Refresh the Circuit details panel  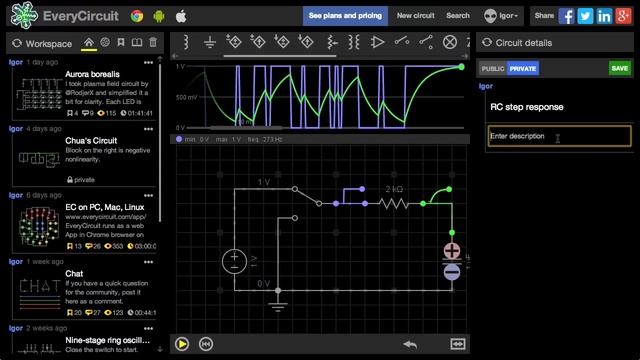[x=487, y=42]
